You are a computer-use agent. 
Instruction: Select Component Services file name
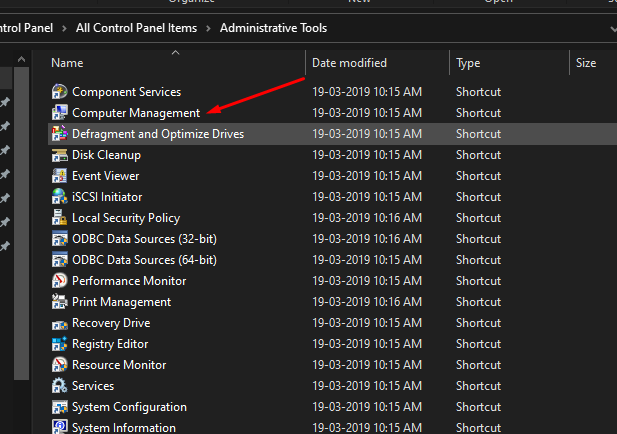click(127, 92)
